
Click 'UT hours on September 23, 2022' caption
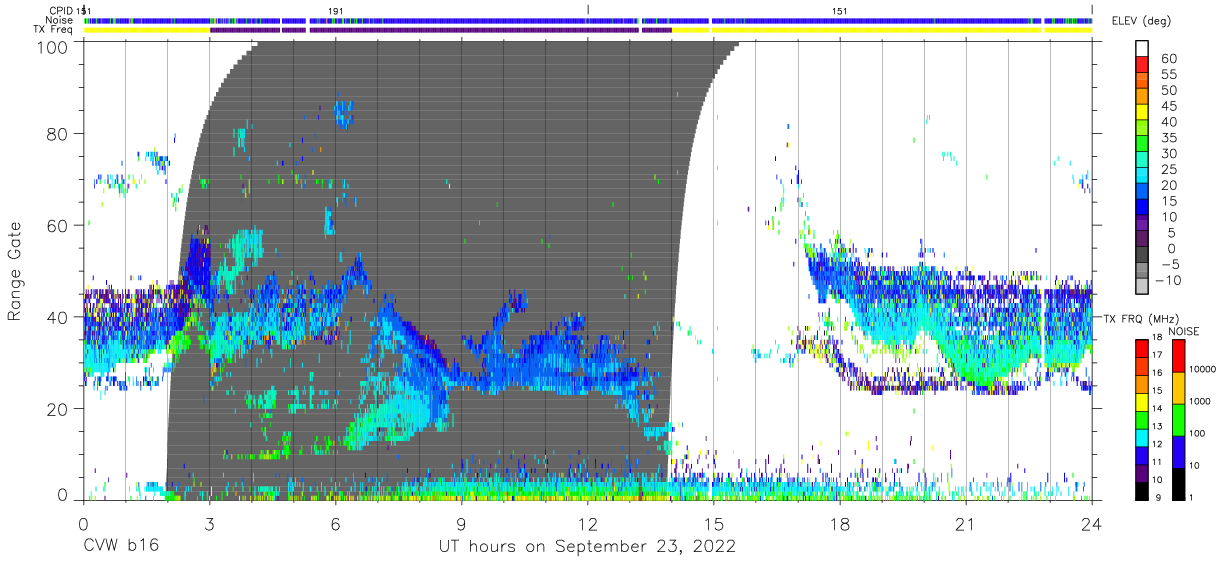tap(587, 546)
